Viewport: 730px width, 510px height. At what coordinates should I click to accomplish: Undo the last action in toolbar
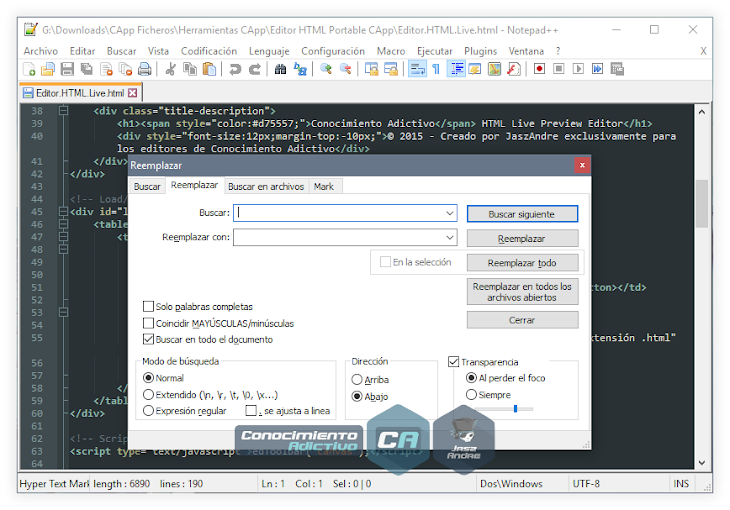coord(235,69)
